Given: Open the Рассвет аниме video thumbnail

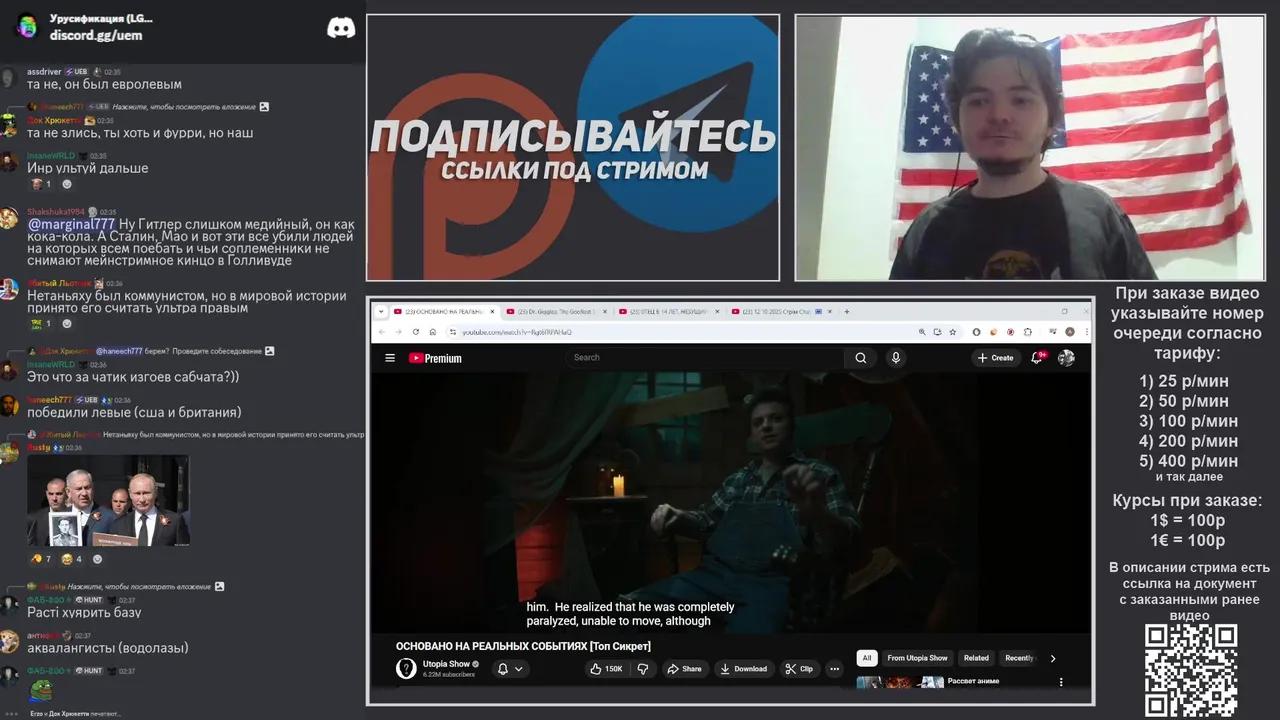Looking at the screenshot, I should pos(900,683).
